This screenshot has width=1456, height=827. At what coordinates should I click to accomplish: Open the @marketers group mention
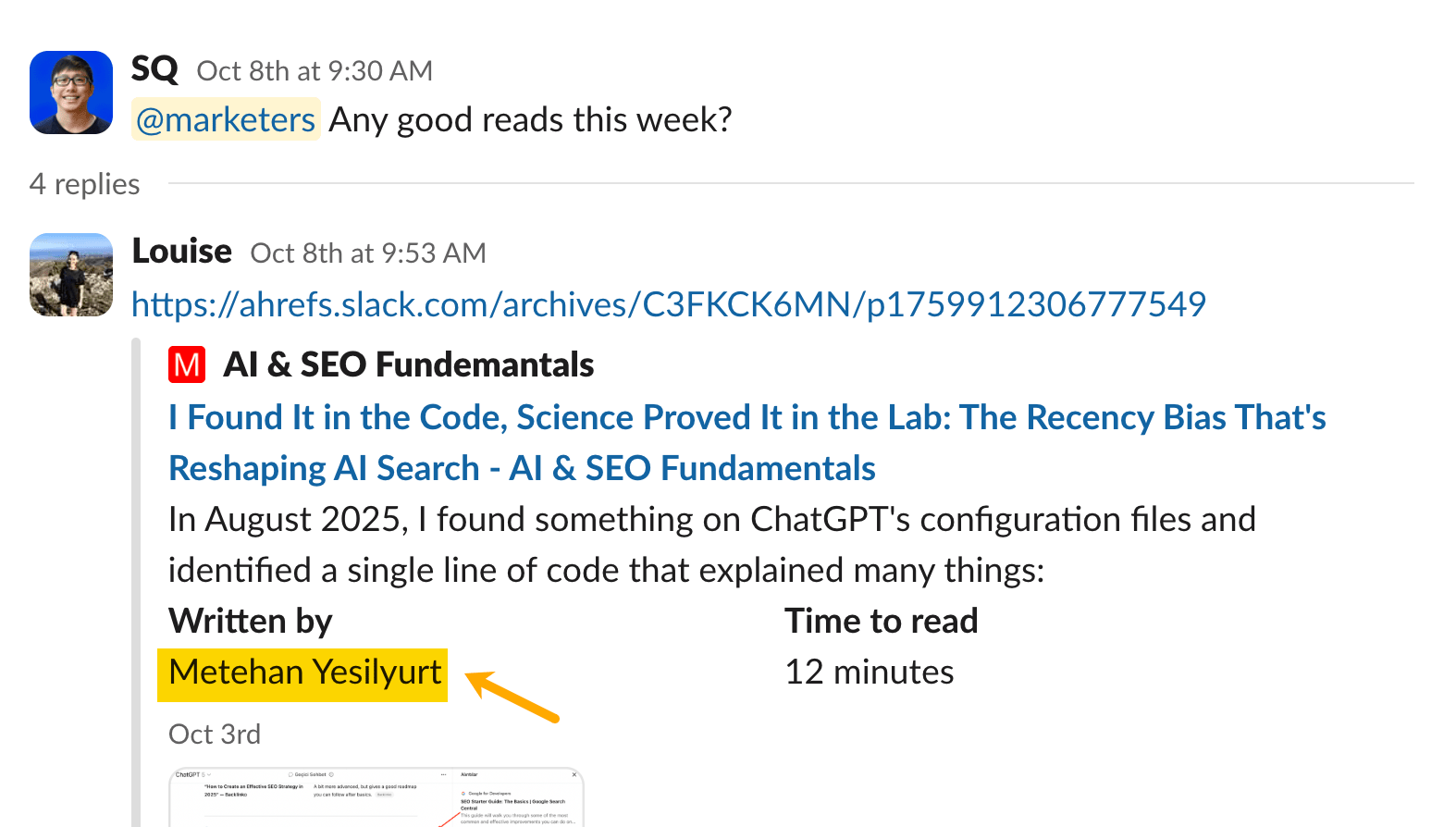click(x=226, y=120)
